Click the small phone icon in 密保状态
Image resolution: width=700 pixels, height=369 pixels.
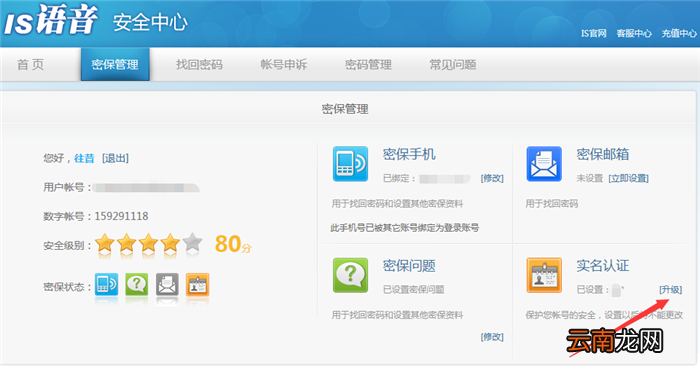(106, 284)
